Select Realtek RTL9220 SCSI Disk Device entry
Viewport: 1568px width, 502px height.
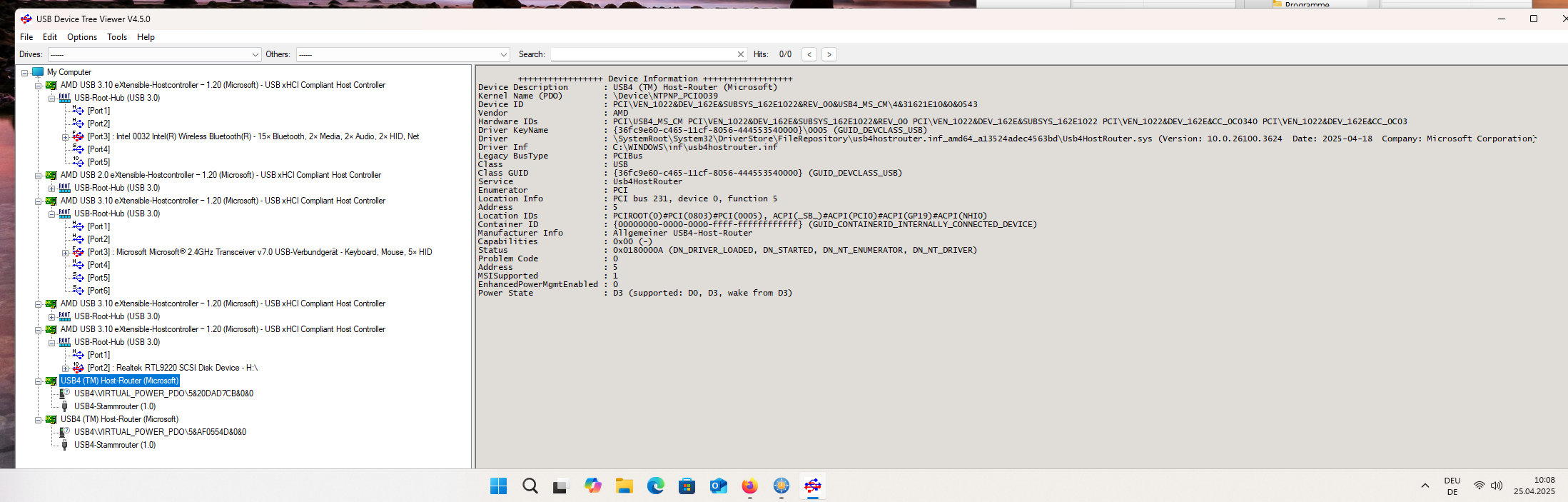click(x=173, y=368)
